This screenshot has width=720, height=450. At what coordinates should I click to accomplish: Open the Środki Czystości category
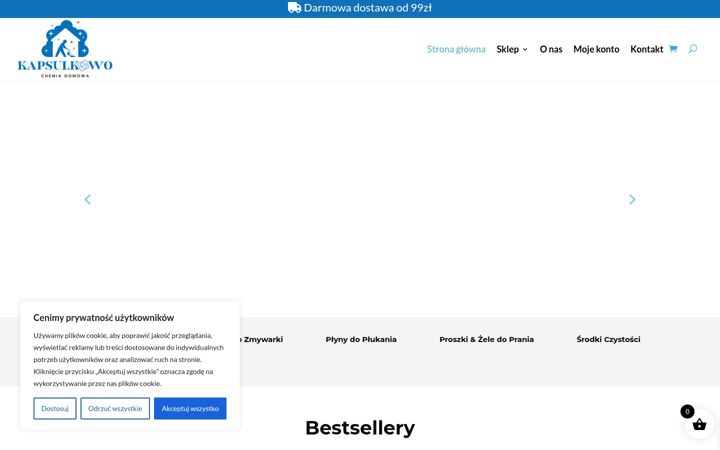pos(608,339)
